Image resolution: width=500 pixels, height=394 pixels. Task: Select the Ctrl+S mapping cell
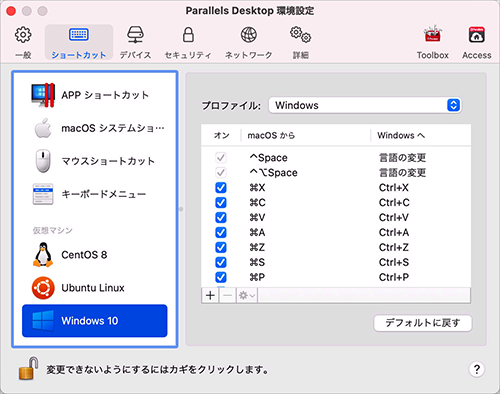point(394,262)
